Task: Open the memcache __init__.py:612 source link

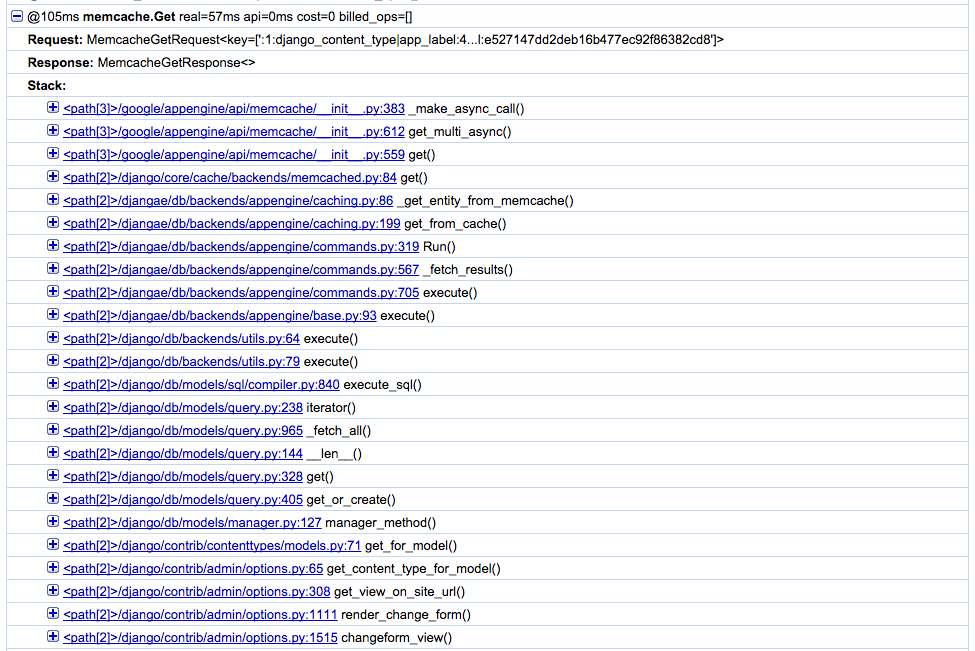Action: (234, 132)
